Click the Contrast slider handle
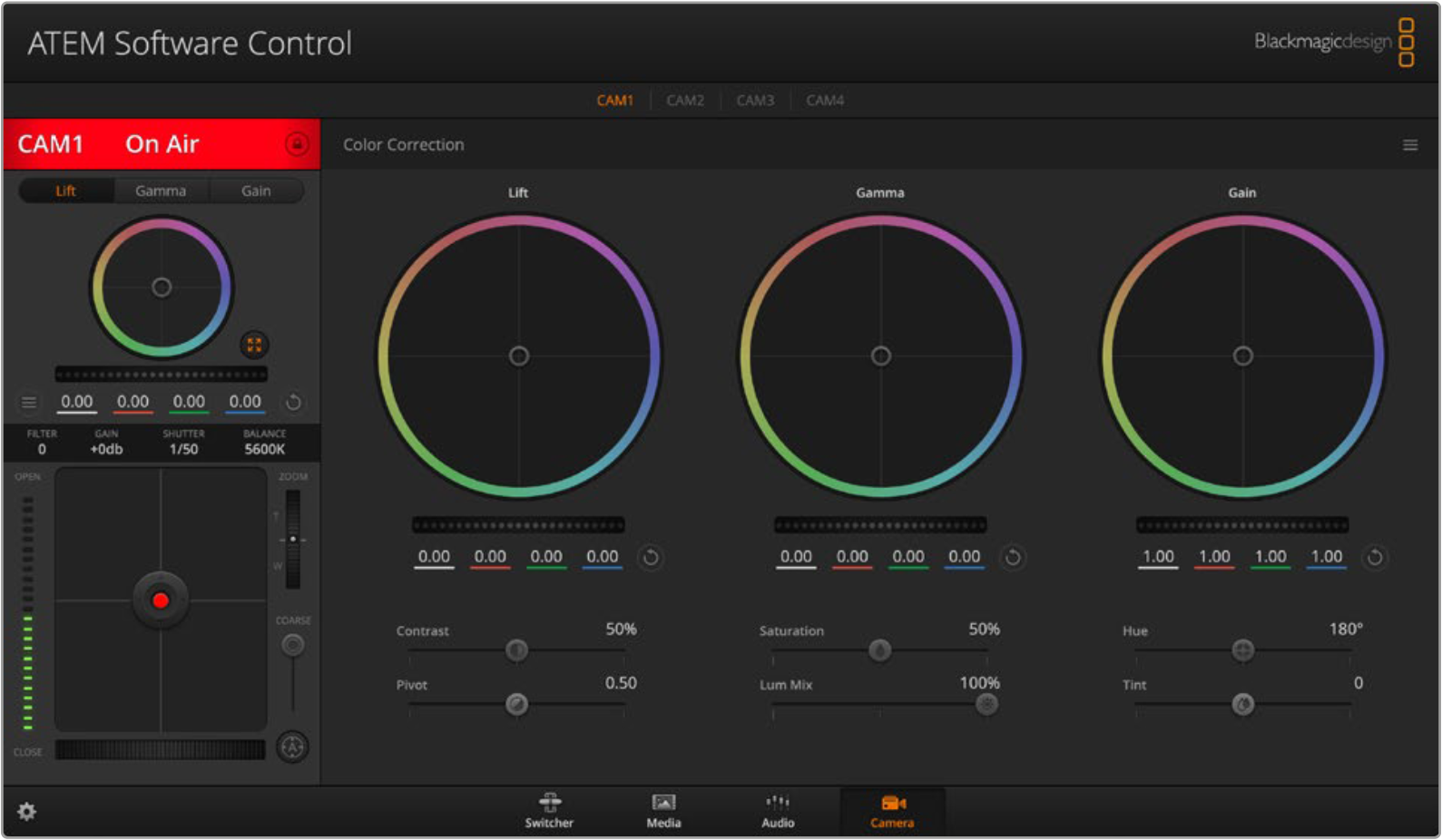The width and height of the screenshot is (1442, 840). 516,650
